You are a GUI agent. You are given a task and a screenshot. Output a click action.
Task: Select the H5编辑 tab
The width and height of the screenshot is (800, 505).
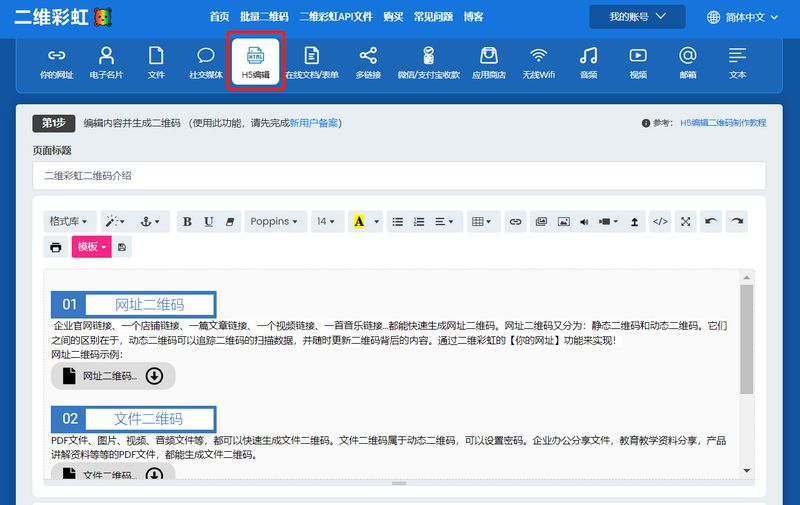pyautogui.click(x=256, y=62)
